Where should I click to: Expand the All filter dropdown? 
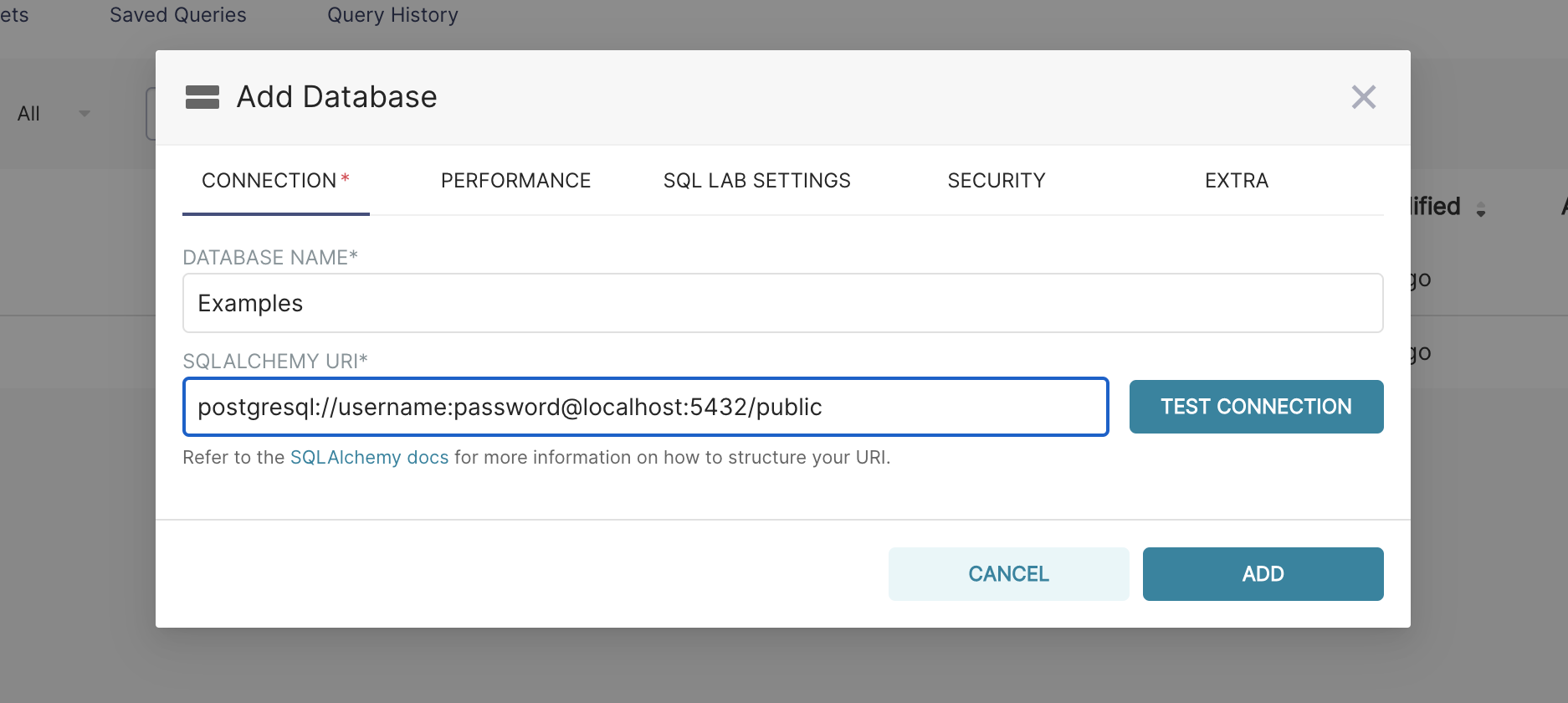(x=84, y=114)
